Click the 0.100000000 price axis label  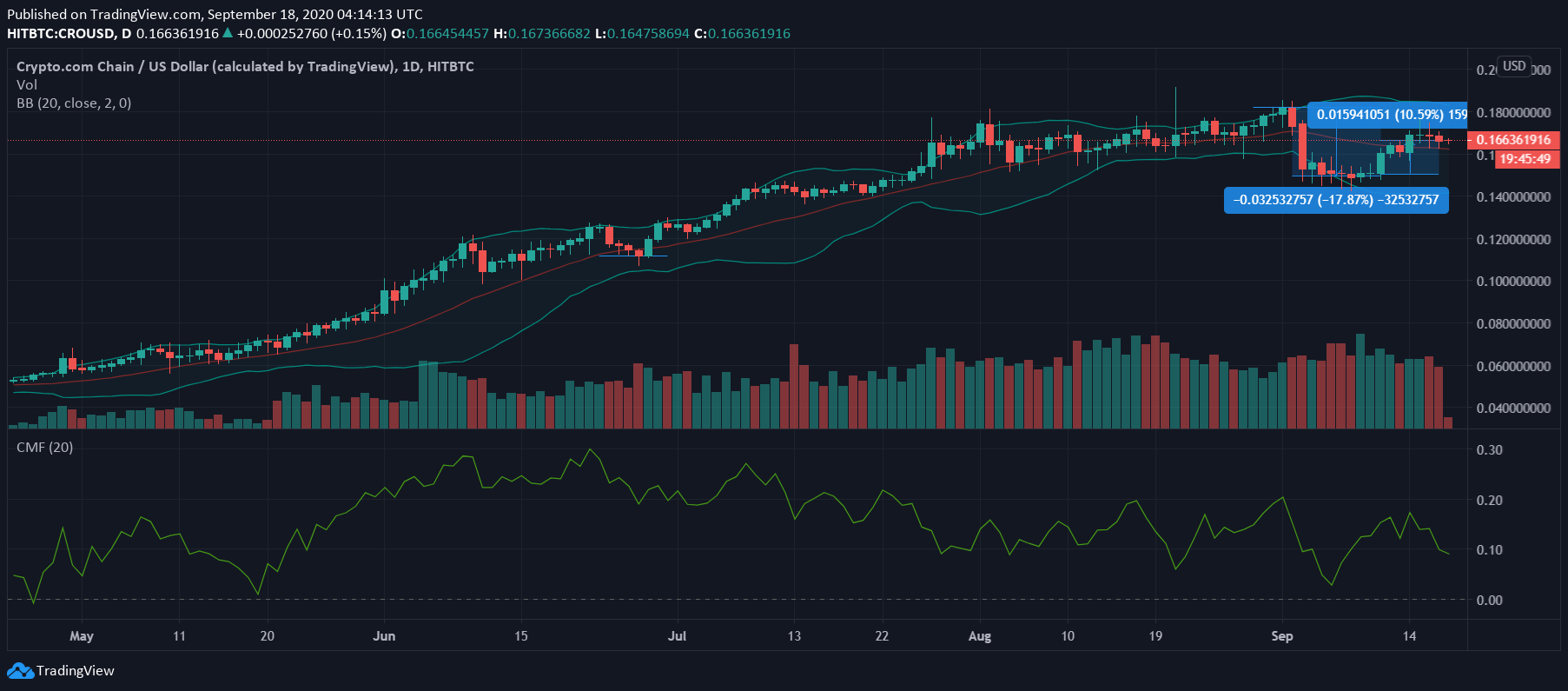(x=1513, y=282)
